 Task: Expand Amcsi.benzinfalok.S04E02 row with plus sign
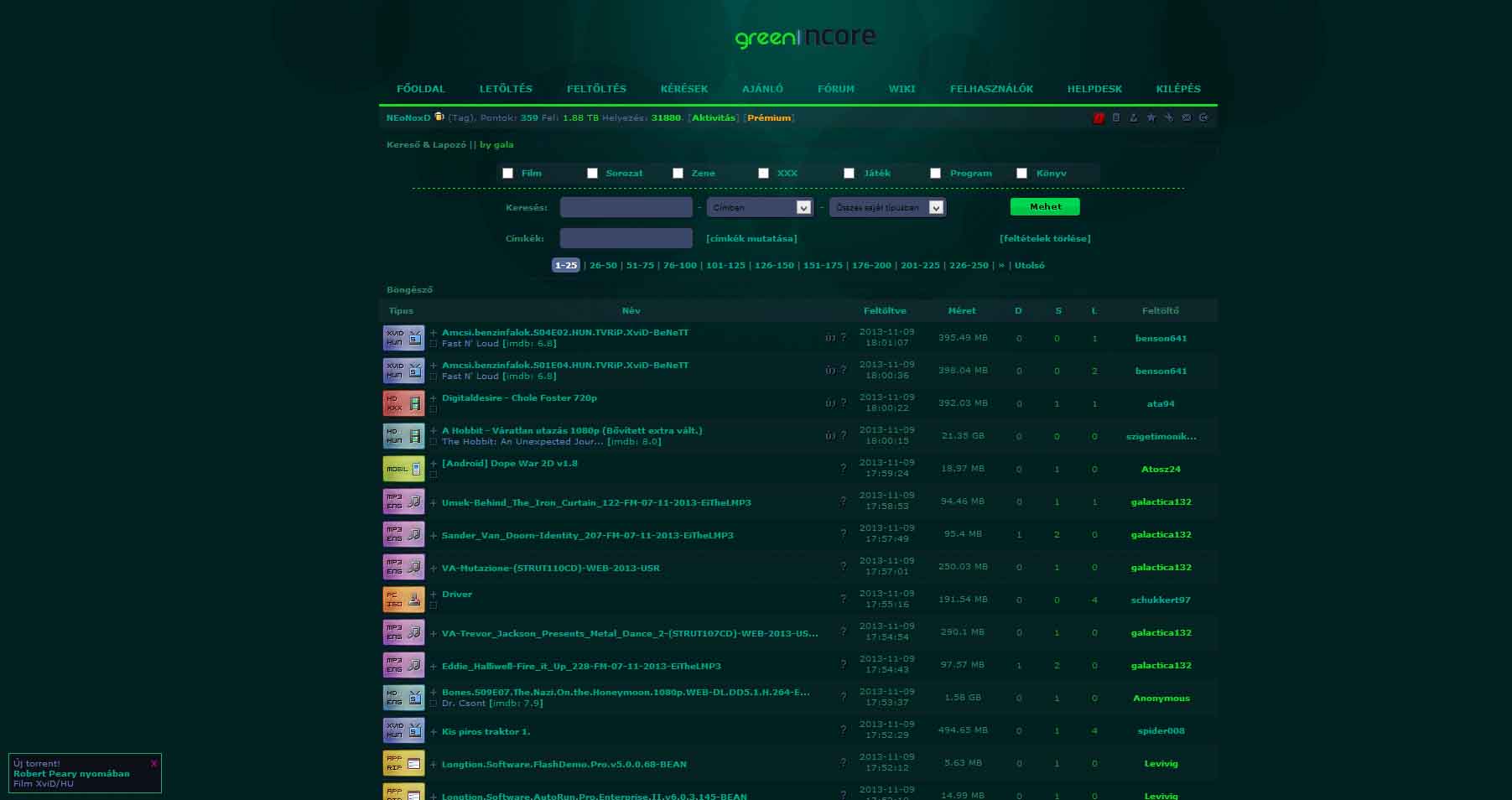[434, 333]
